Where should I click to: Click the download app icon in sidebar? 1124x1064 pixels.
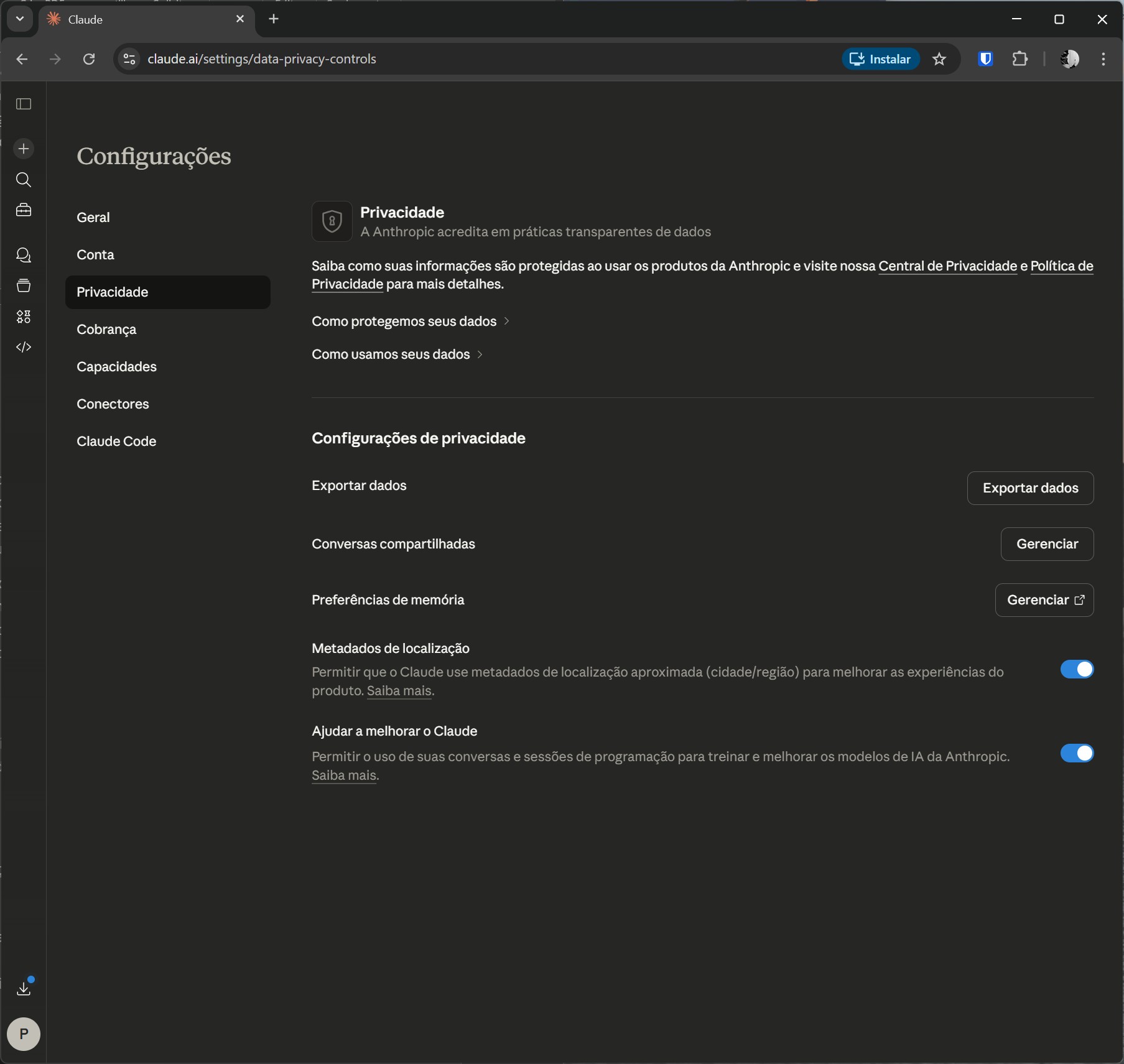coord(24,988)
